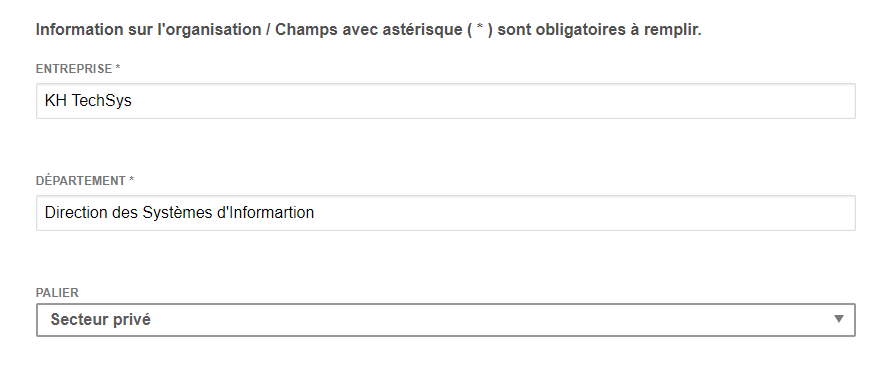
Task: Focus the Entreprise input field
Action: coord(446,101)
